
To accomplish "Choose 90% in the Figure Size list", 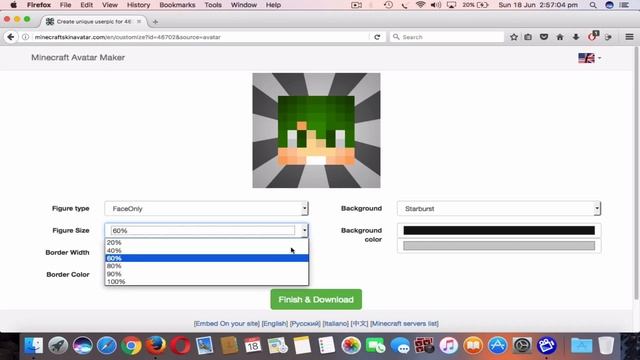I will click(207, 274).
